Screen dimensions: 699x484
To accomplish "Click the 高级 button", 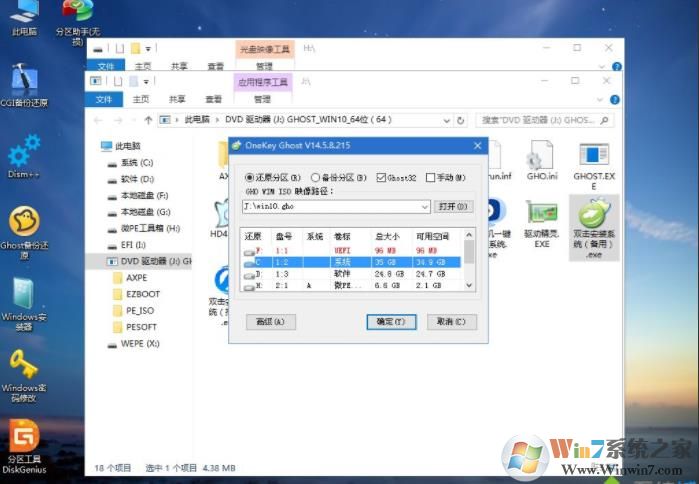I will 271,322.
